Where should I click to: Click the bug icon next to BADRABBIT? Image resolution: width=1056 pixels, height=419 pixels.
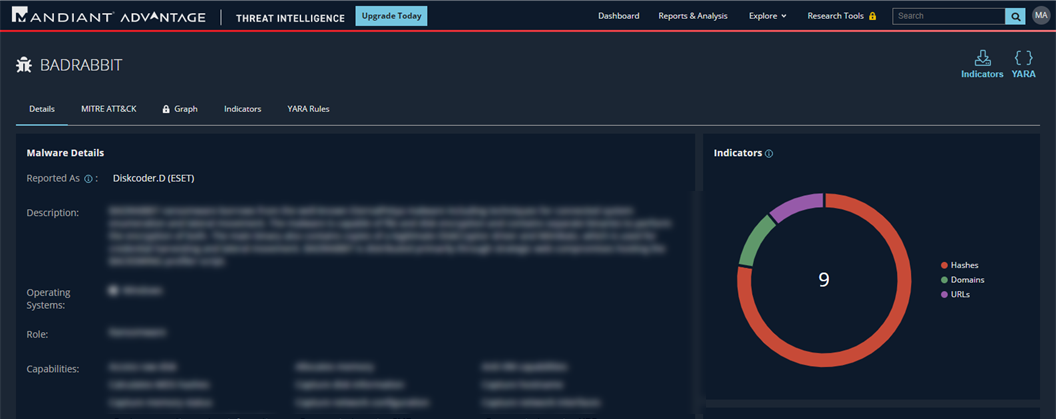tap(24, 65)
